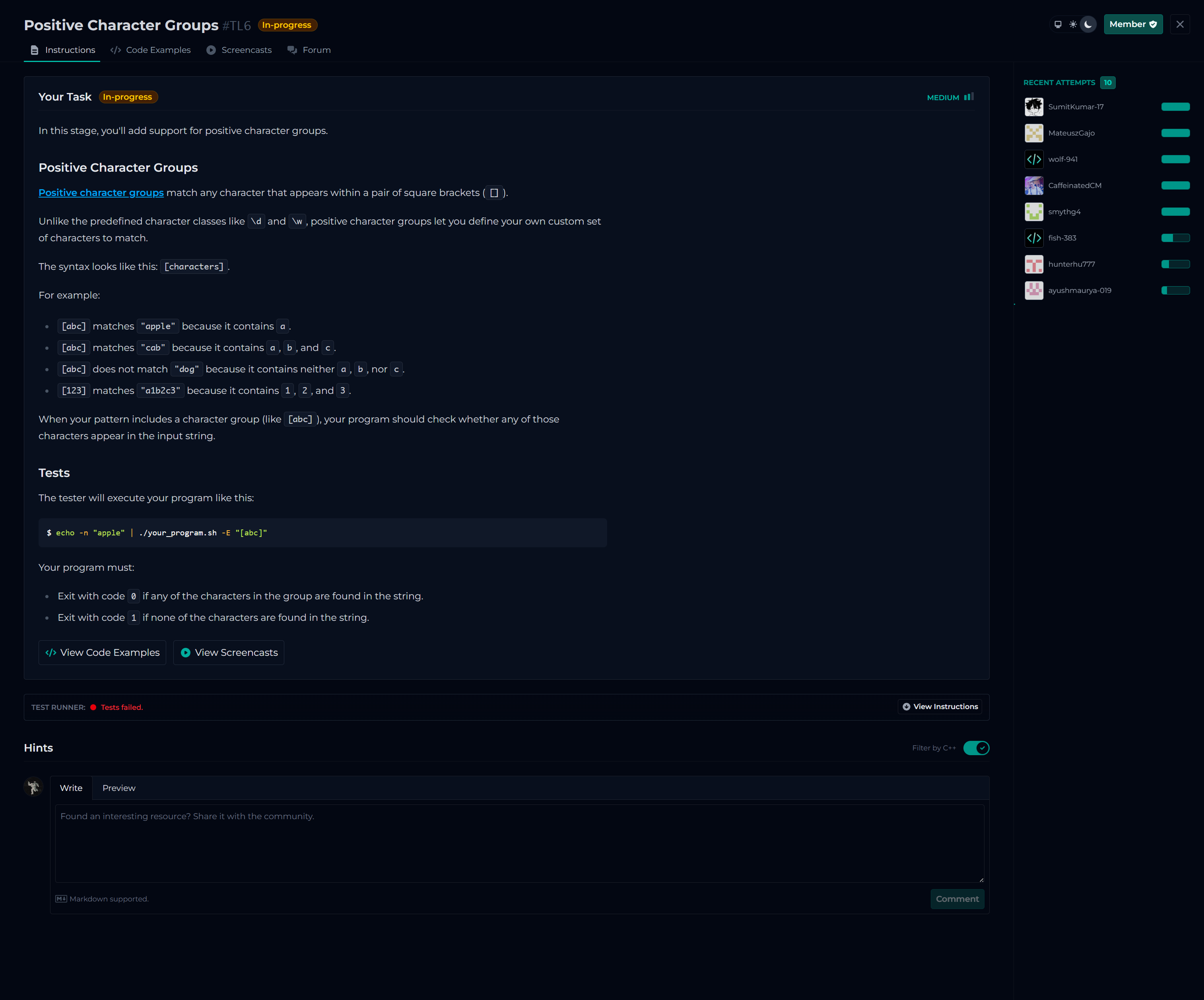
Task: Select the dark theme moon icon
Action: [1088, 24]
